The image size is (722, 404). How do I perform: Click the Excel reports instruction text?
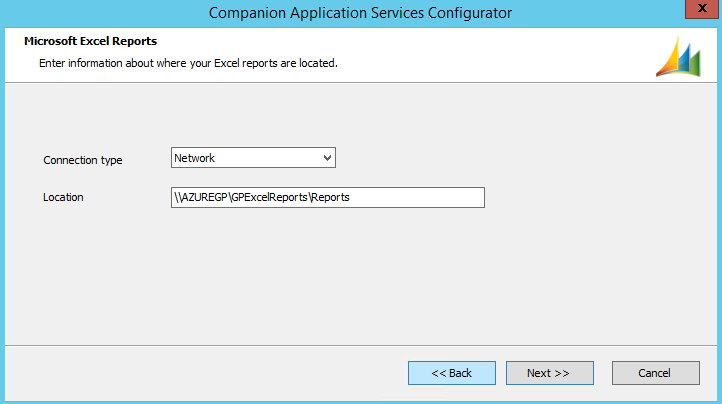(x=188, y=63)
